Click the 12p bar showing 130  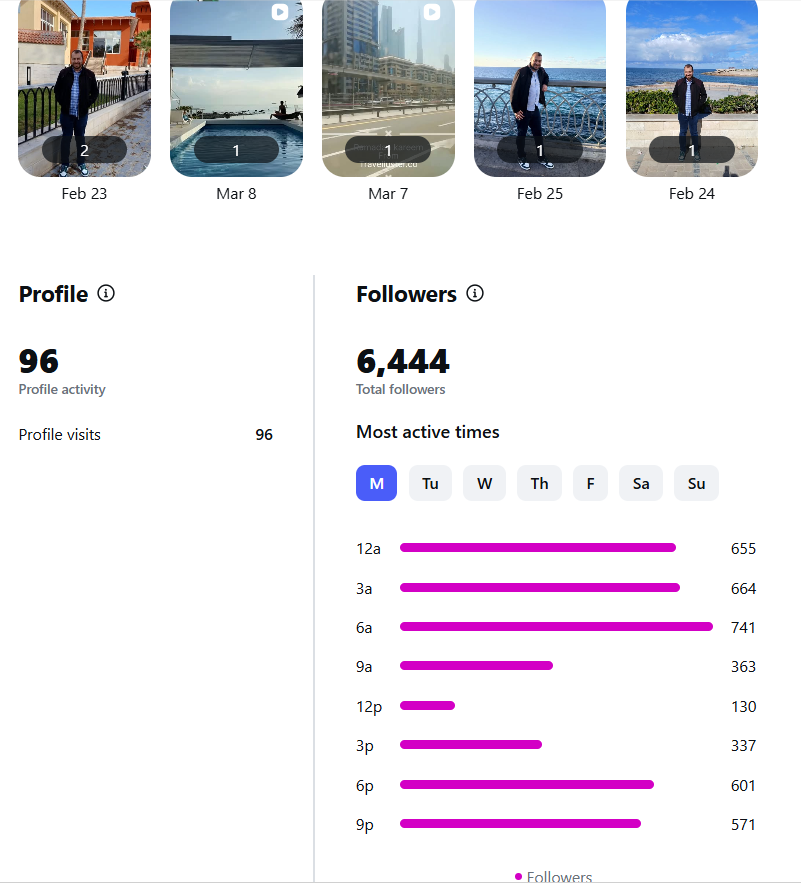pos(427,706)
